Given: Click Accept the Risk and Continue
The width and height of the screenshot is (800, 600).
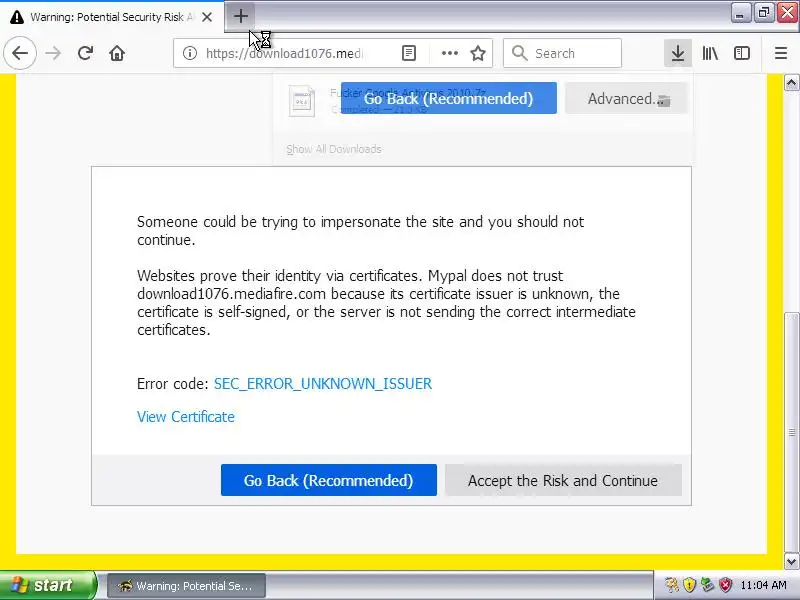Looking at the screenshot, I should tap(563, 480).
